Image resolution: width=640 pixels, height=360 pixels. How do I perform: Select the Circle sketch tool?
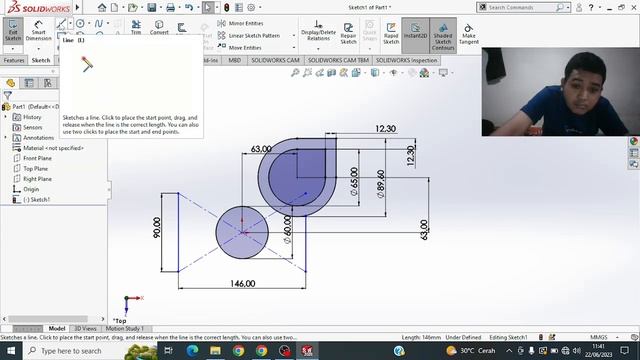(80, 24)
